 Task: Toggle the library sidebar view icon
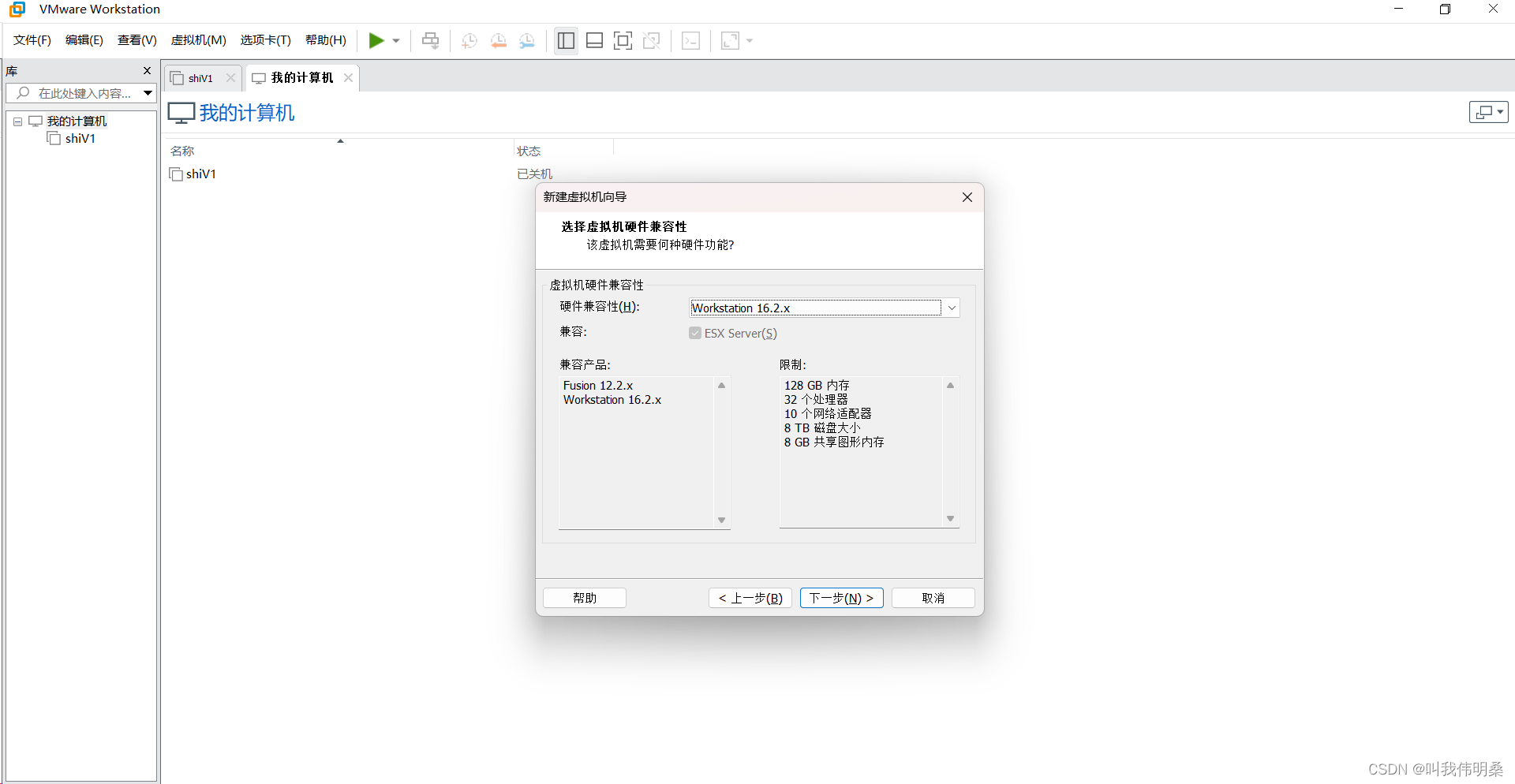pyautogui.click(x=566, y=40)
